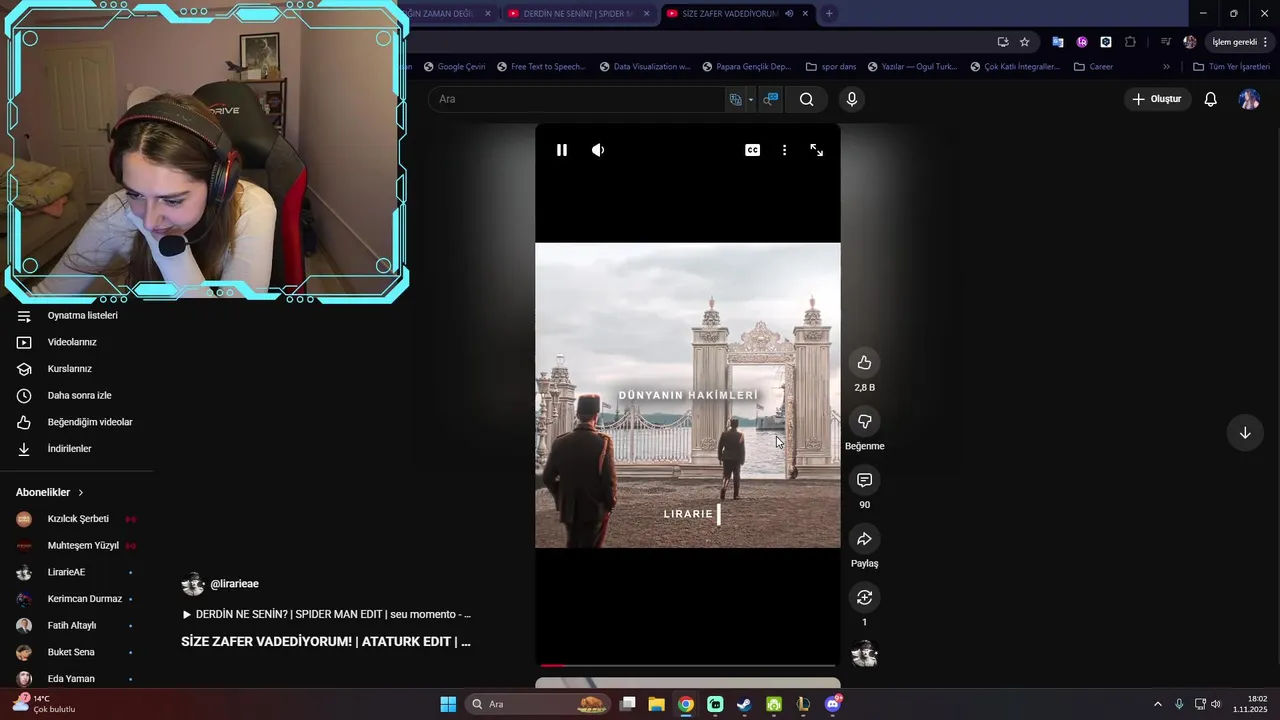The image size is (1280, 720).
Task: Expand the small dropdown arrow beside translate icon
Action: (x=751, y=99)
